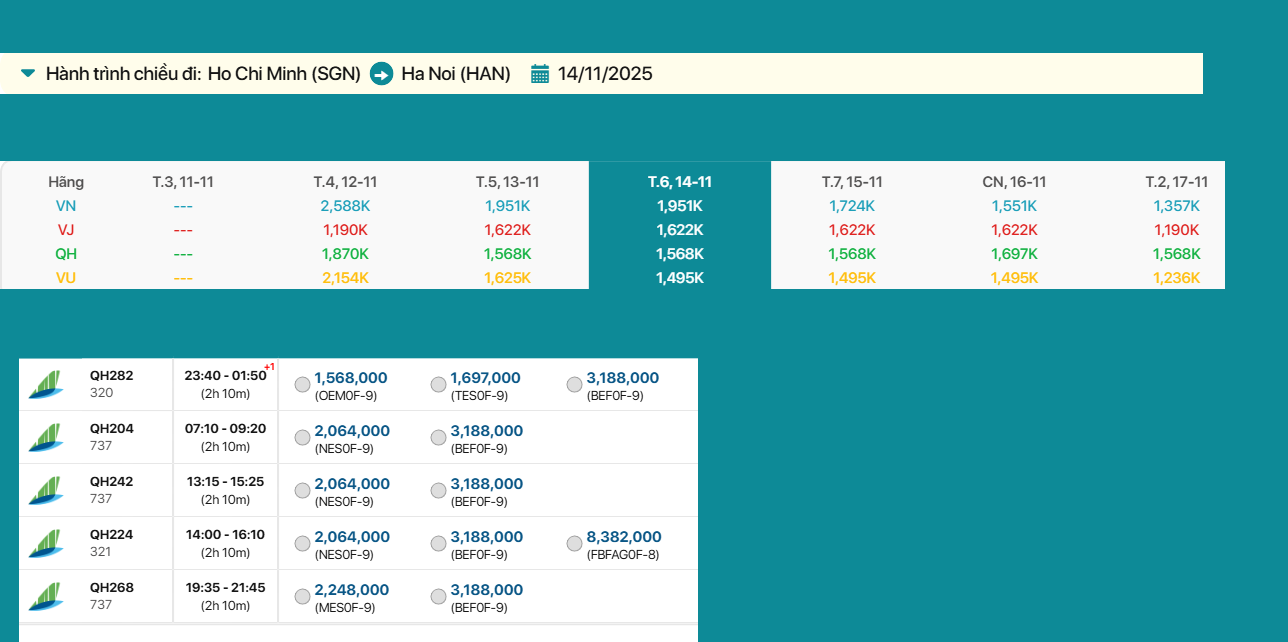This screenshot has height=642, width=1288.
Task: Select the 1,568,000 fare for QH282
Action: [302, 385]
